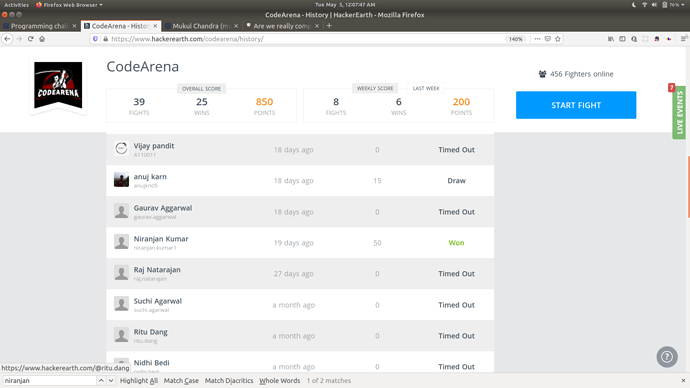This screenshot has height=388, width=690.
Task: Open page actions three-dots menu
Action: pos(537,39)
